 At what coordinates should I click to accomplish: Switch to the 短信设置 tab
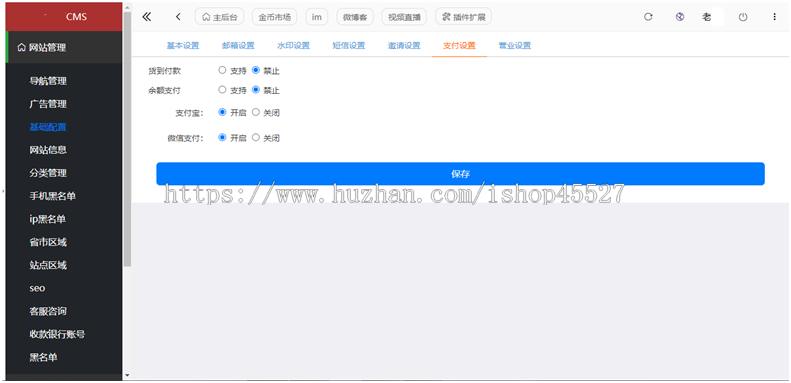click(x=349, y=45)
